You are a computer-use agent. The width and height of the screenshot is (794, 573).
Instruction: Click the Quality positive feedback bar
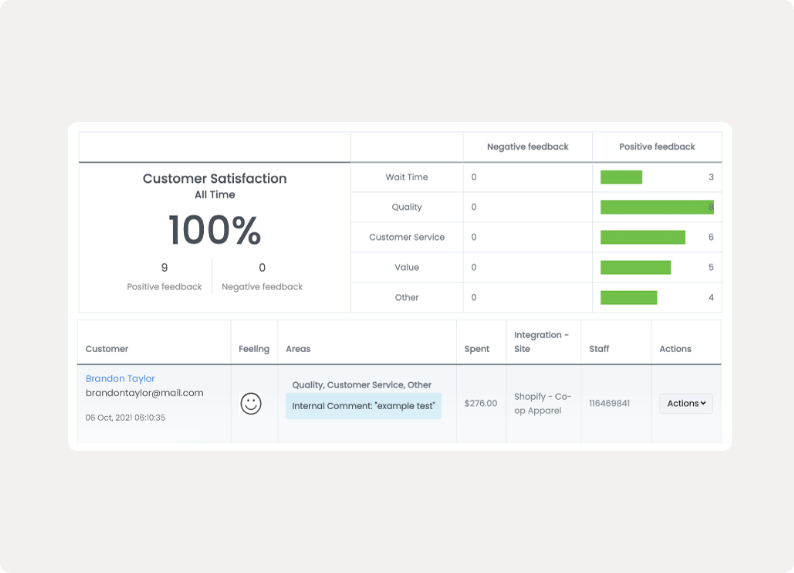[656, 207]
